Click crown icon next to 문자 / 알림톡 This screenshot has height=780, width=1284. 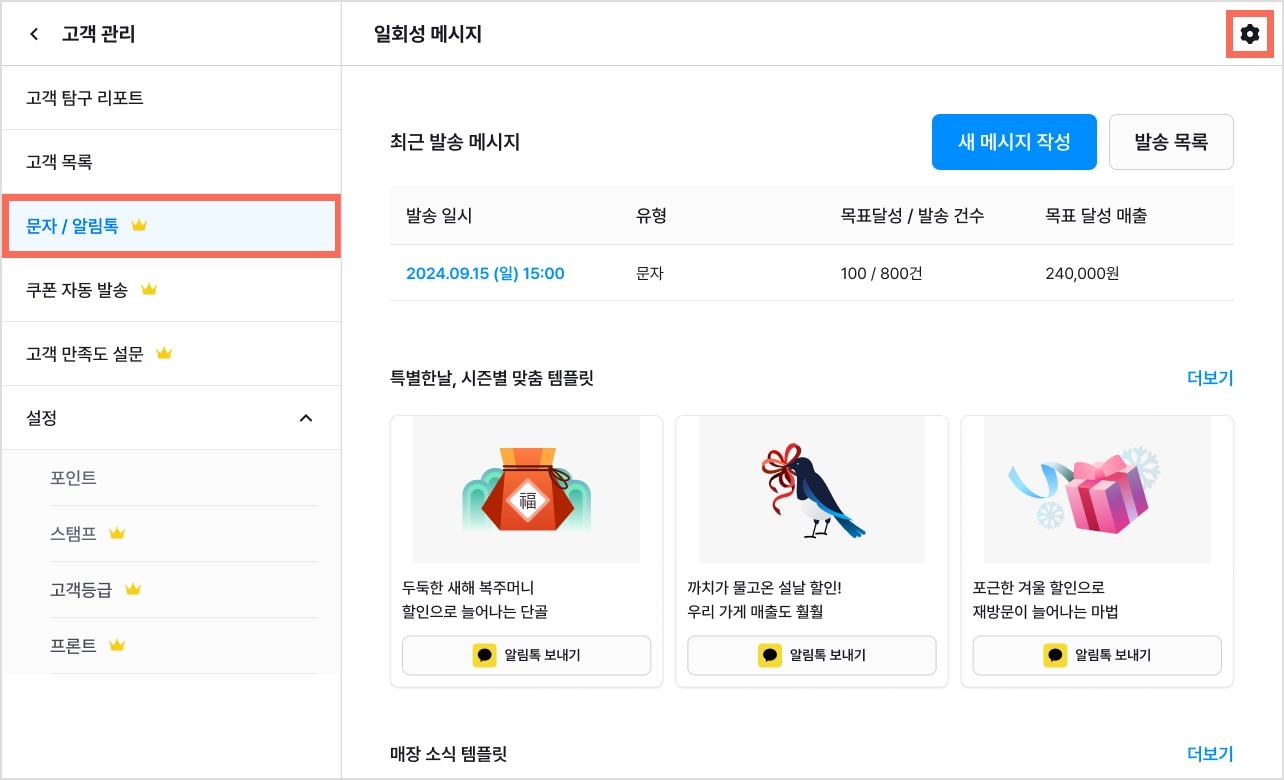(x=139, y=225)
